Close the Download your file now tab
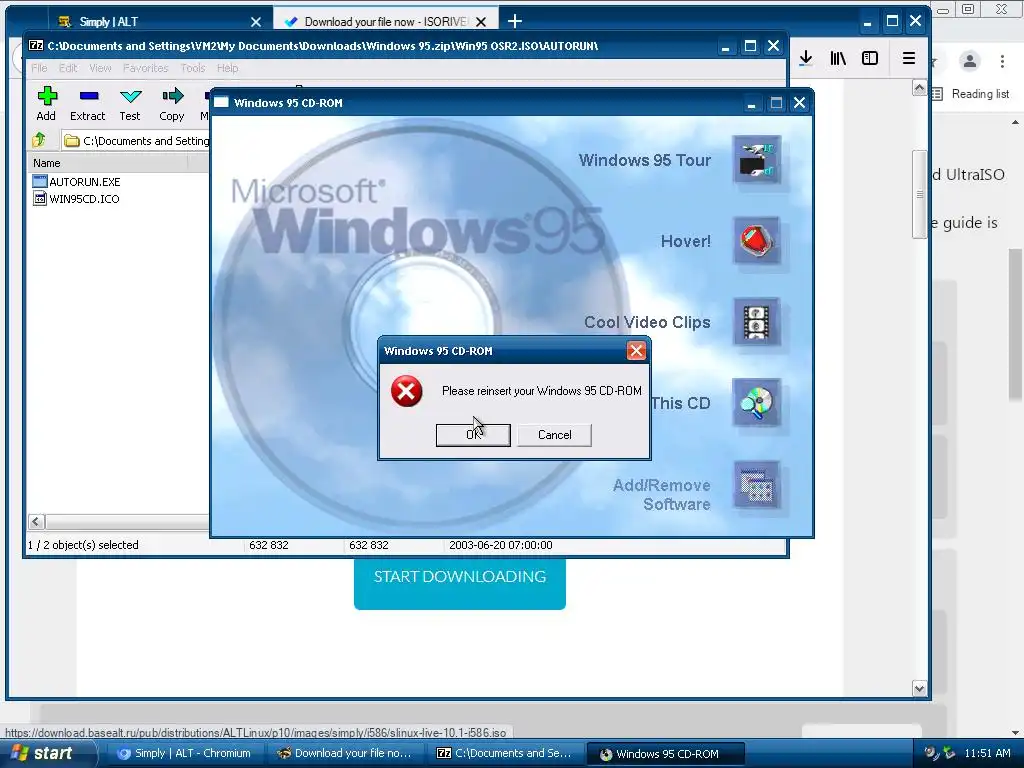Screen dimensions: 1024x768 [x=481, y=22]
